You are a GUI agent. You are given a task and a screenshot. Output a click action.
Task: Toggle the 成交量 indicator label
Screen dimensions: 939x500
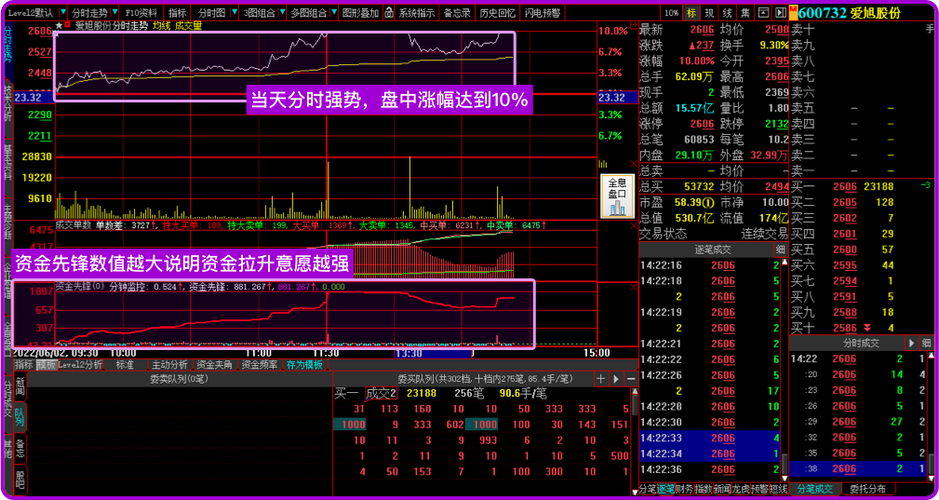tap(187, 24)
